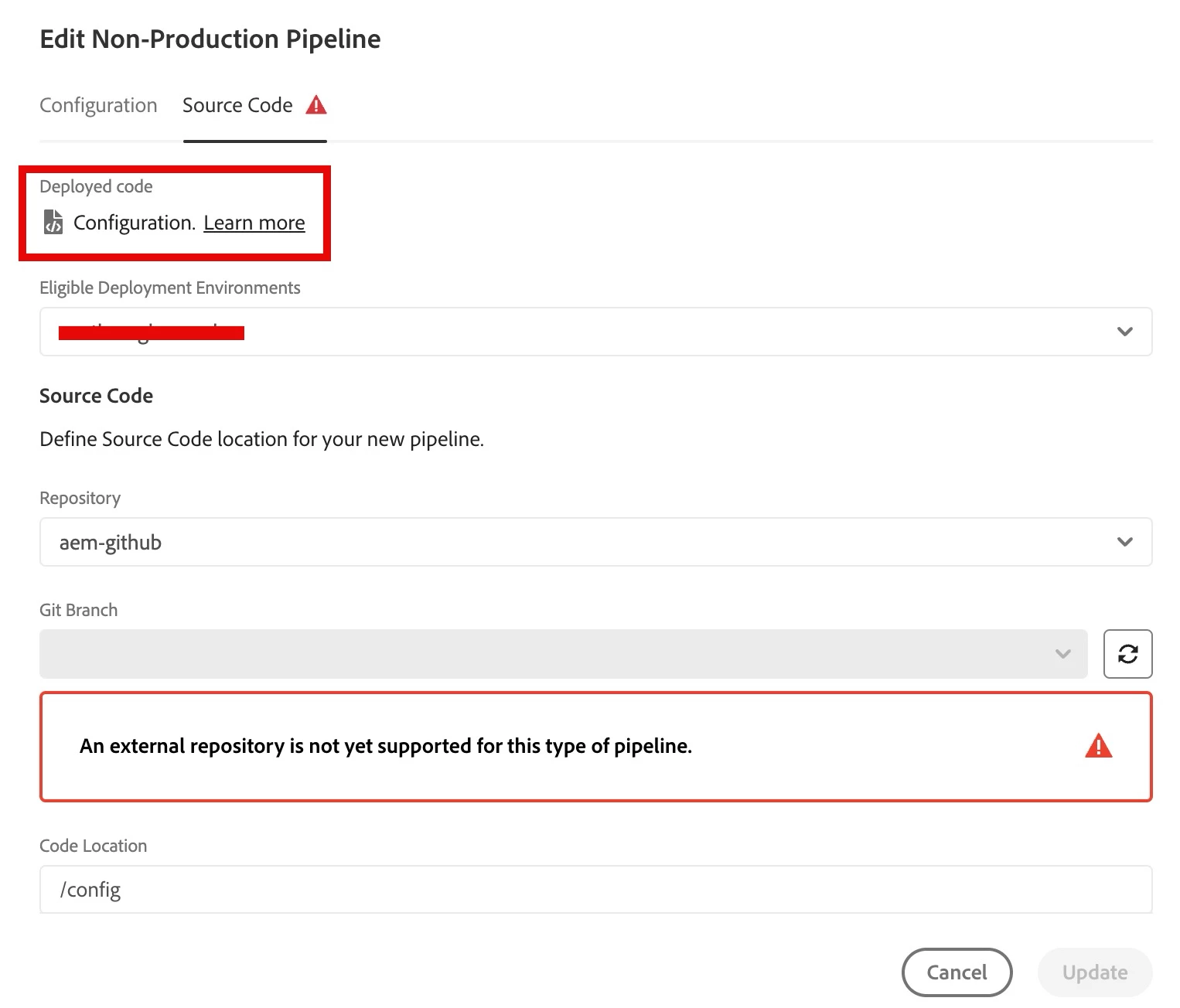Open the Repository dropdown showing aem-github

coord(595,542)
